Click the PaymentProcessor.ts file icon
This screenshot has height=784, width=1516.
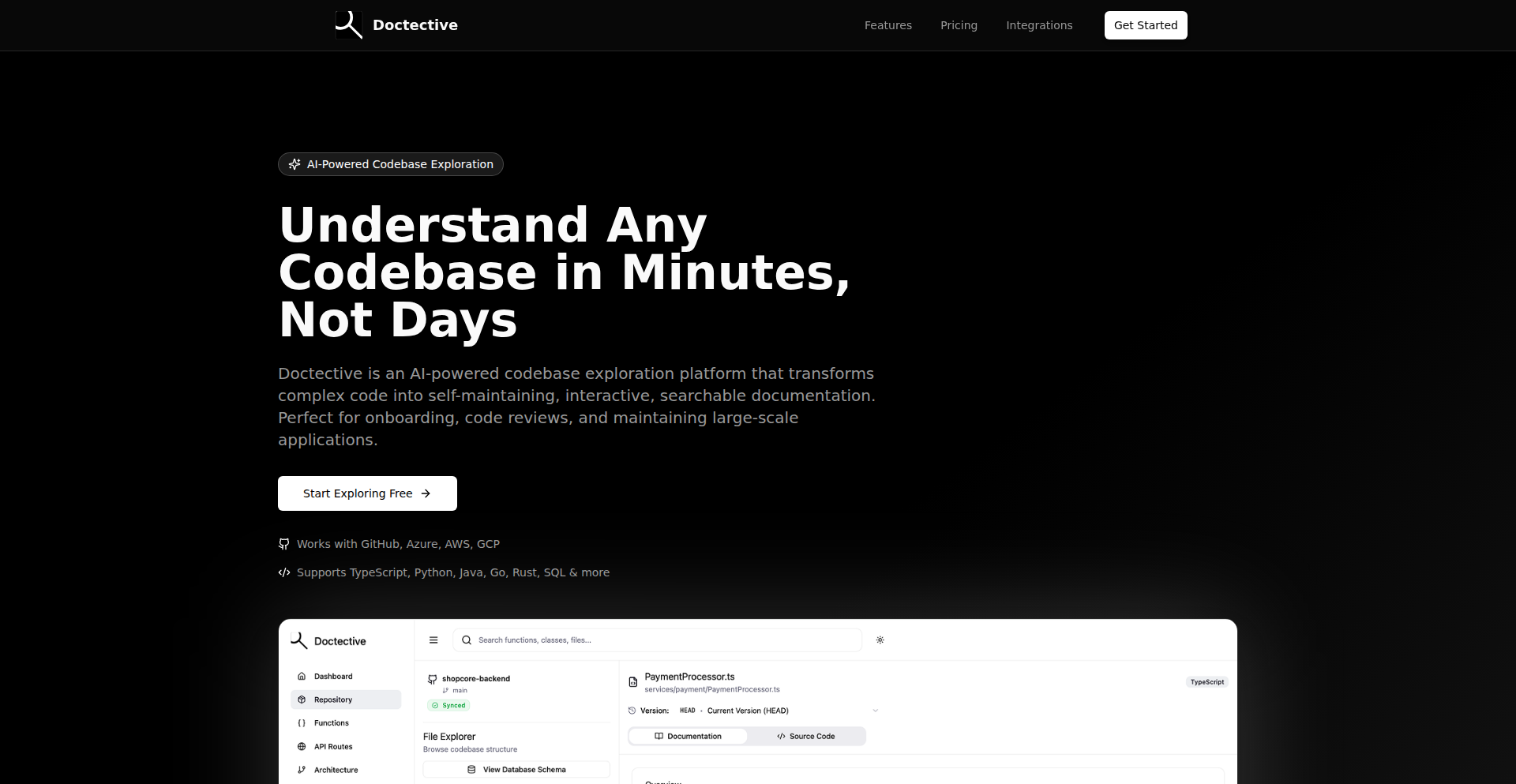[x=633, y=682]
